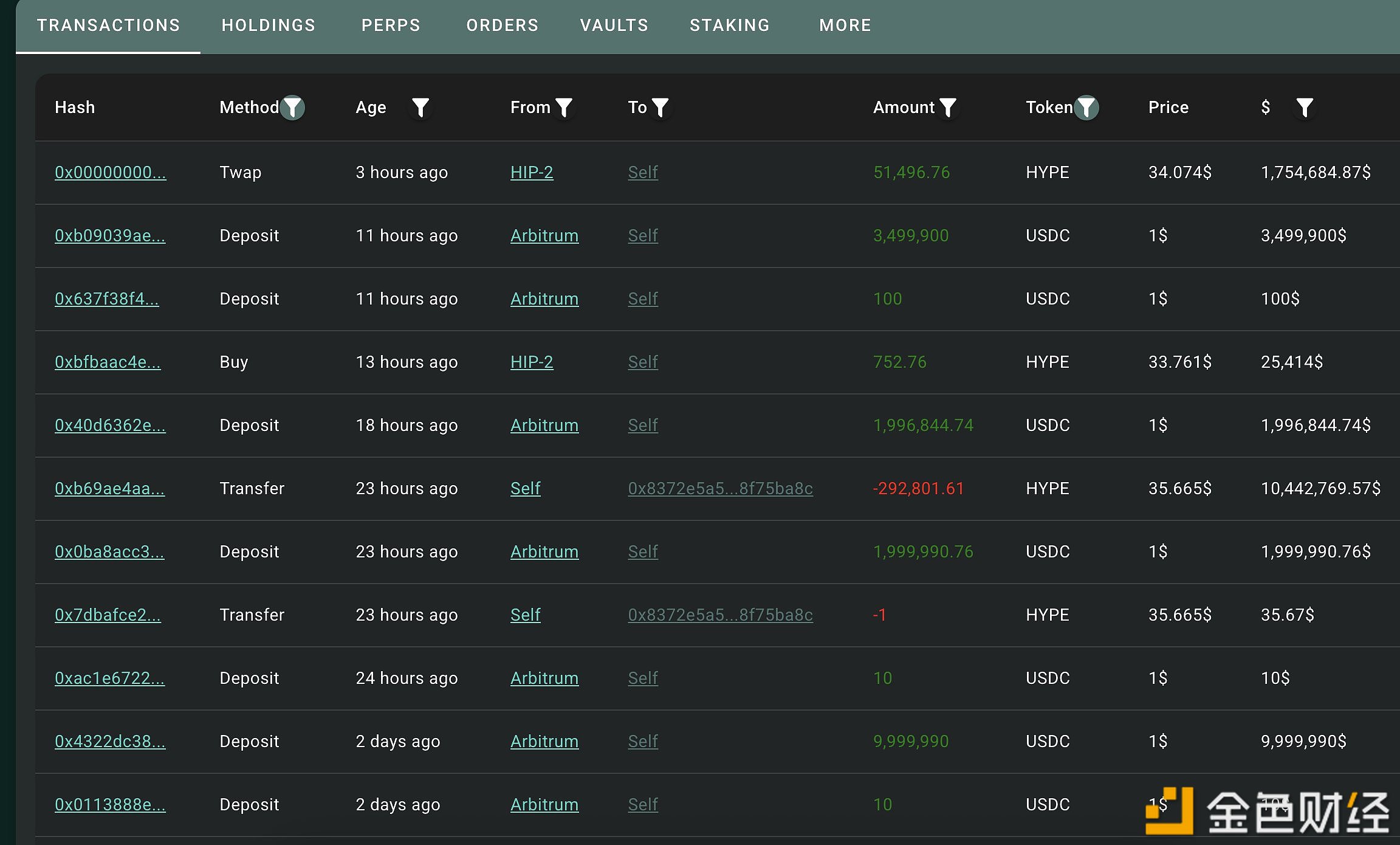This screenshot has width=1400, height=845.
Task: Click the Method column filter icon
Action: click(x=292, y=108)
